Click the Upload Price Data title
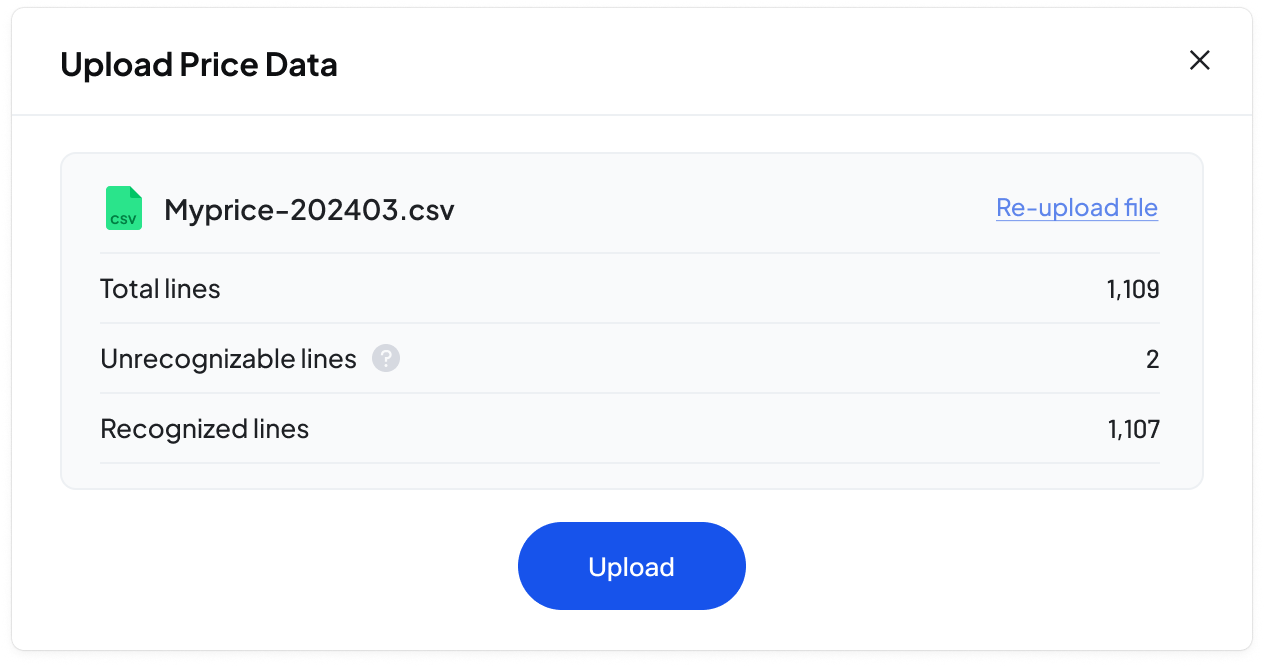Screen dimensions: 1264x666 [199, 65]
